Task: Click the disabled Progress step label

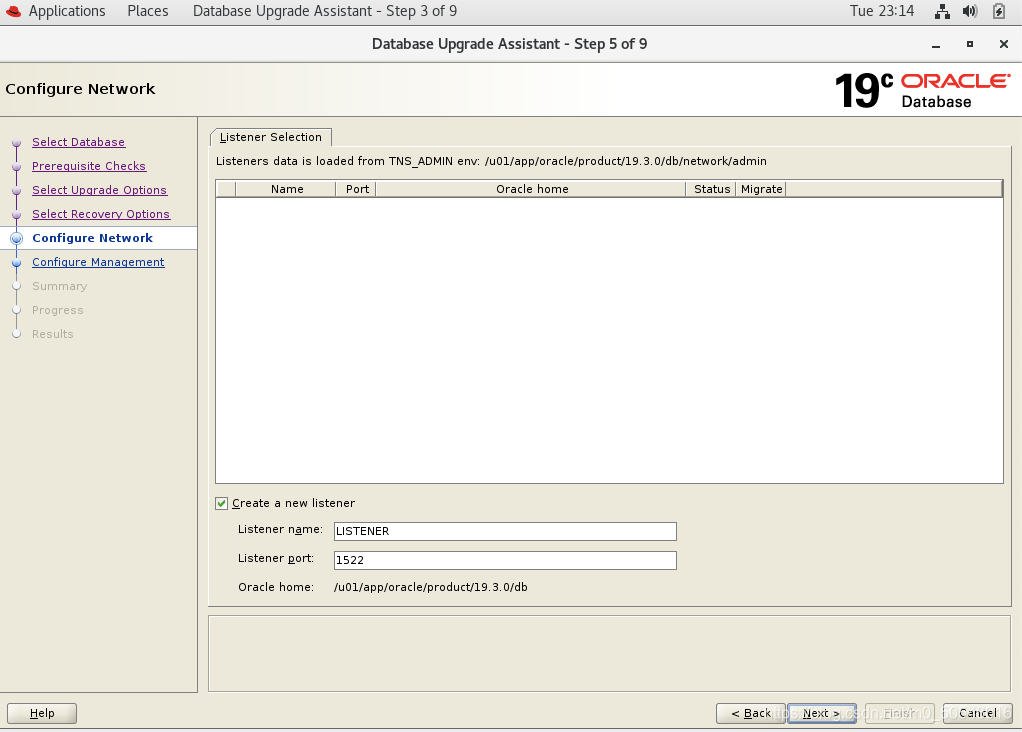Action: point(57,310)
